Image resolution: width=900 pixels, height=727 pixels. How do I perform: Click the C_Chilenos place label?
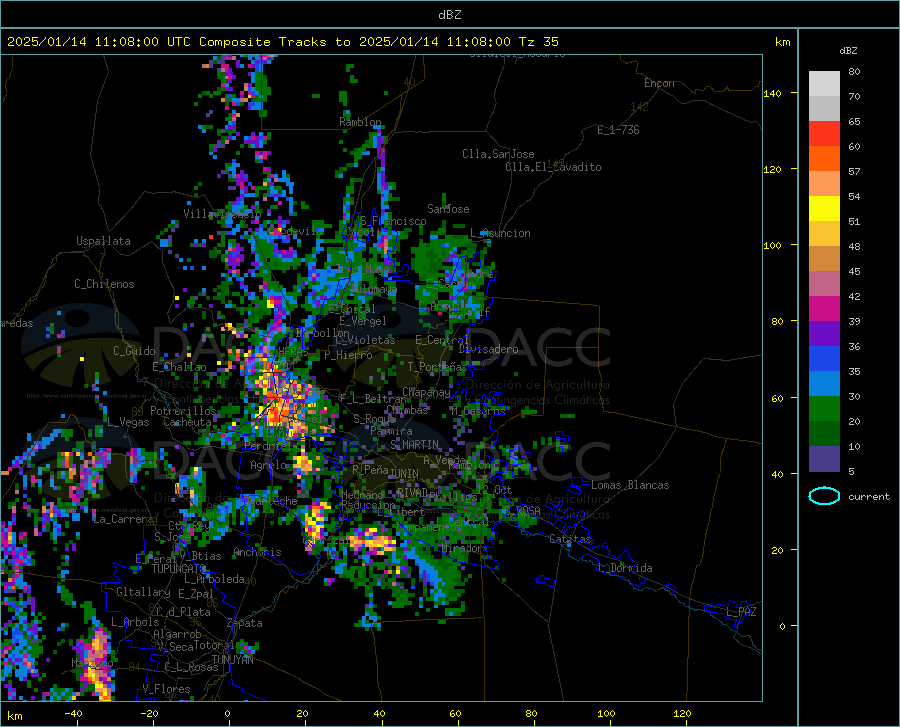(x=104, y=284)
